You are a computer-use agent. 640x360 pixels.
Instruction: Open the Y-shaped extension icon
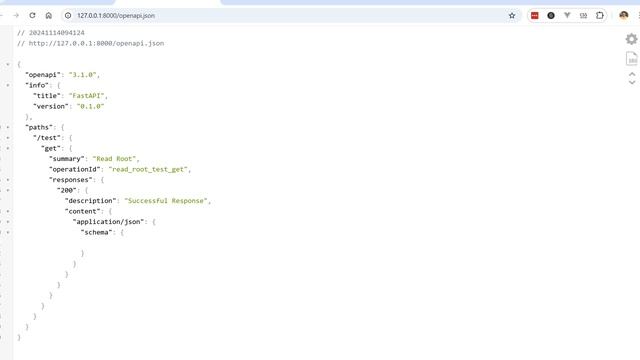(567, 16)
